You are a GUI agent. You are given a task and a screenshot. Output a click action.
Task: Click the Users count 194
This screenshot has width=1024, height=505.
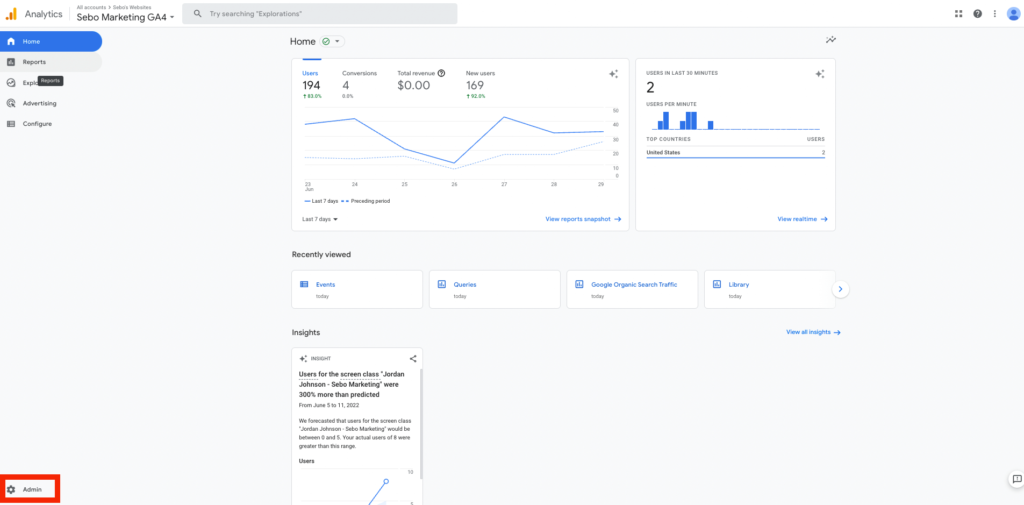point(311,86)
